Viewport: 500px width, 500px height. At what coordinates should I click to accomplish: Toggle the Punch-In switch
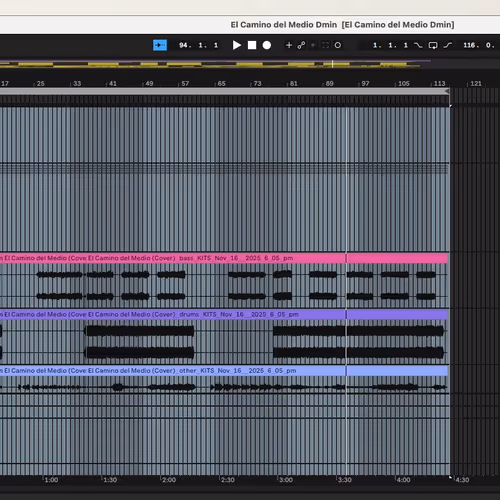click(x=418, y=45)
